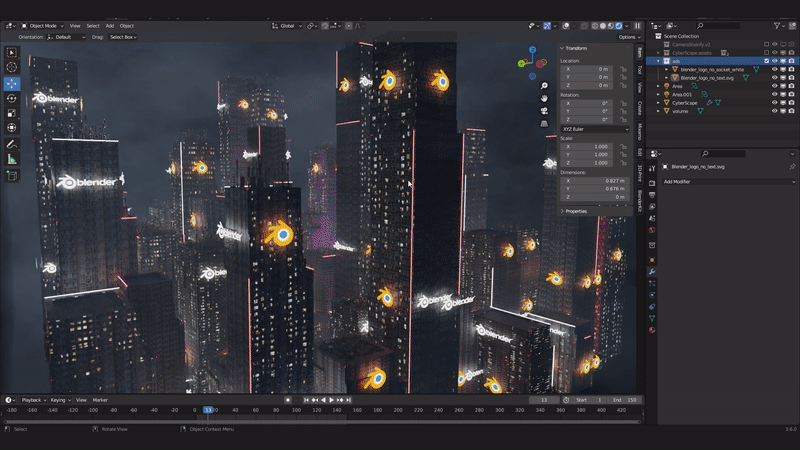The image size is (800, 450).
Task: Open the viewport View menu
Action: [x=75, y=26]
